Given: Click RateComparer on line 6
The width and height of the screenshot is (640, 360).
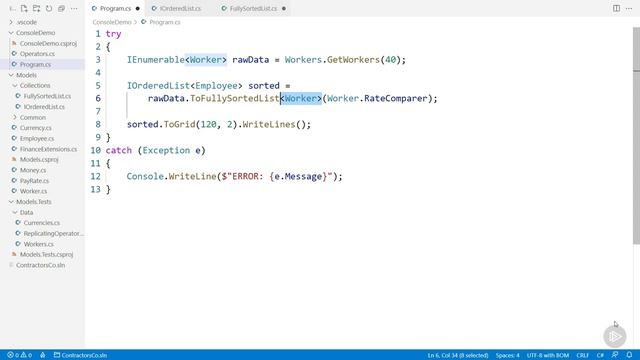Looking at the screenshot, I should pyautogui.click(x=396, y=98).
